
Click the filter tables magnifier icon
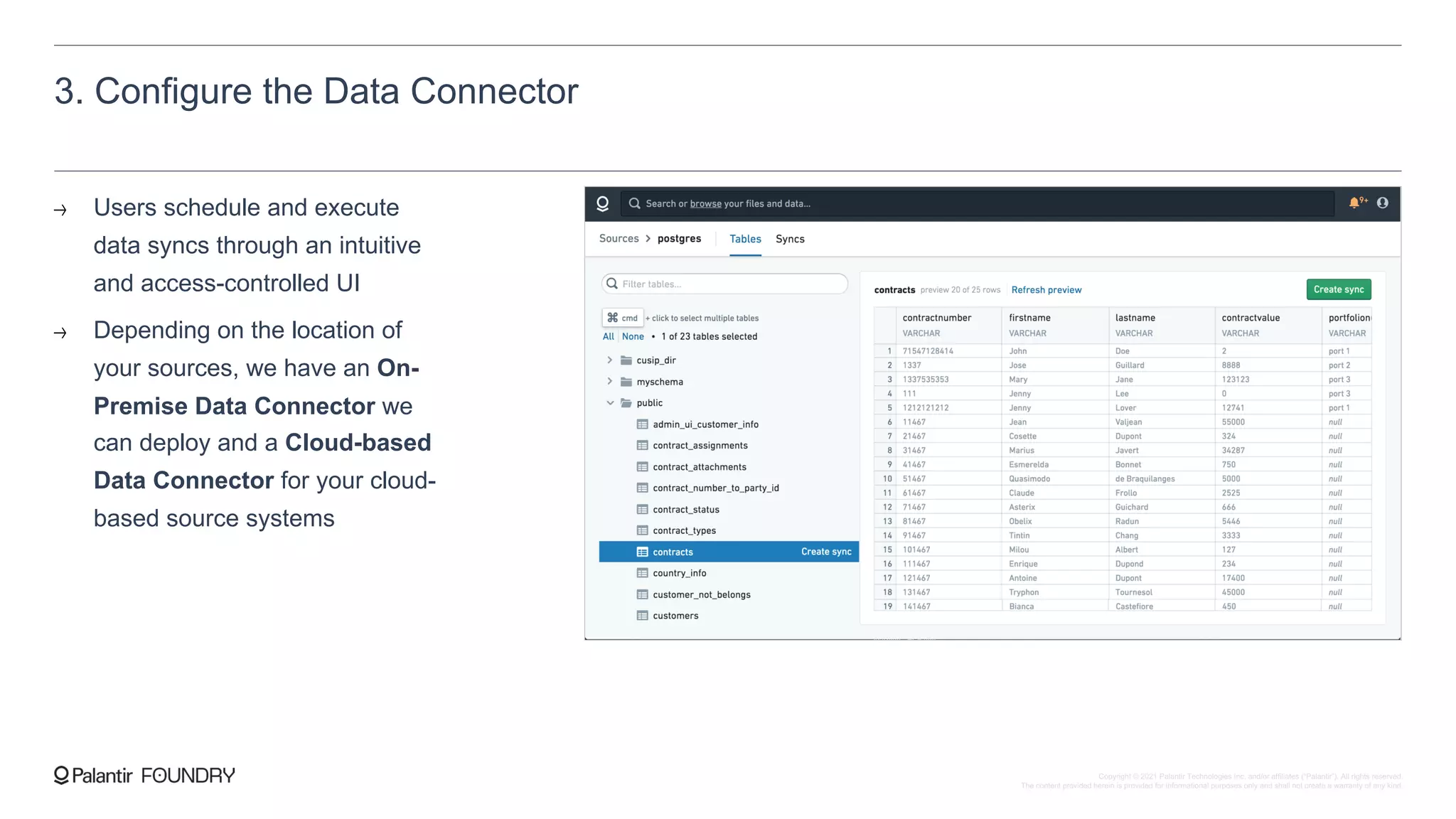click(x=612, y=284)
